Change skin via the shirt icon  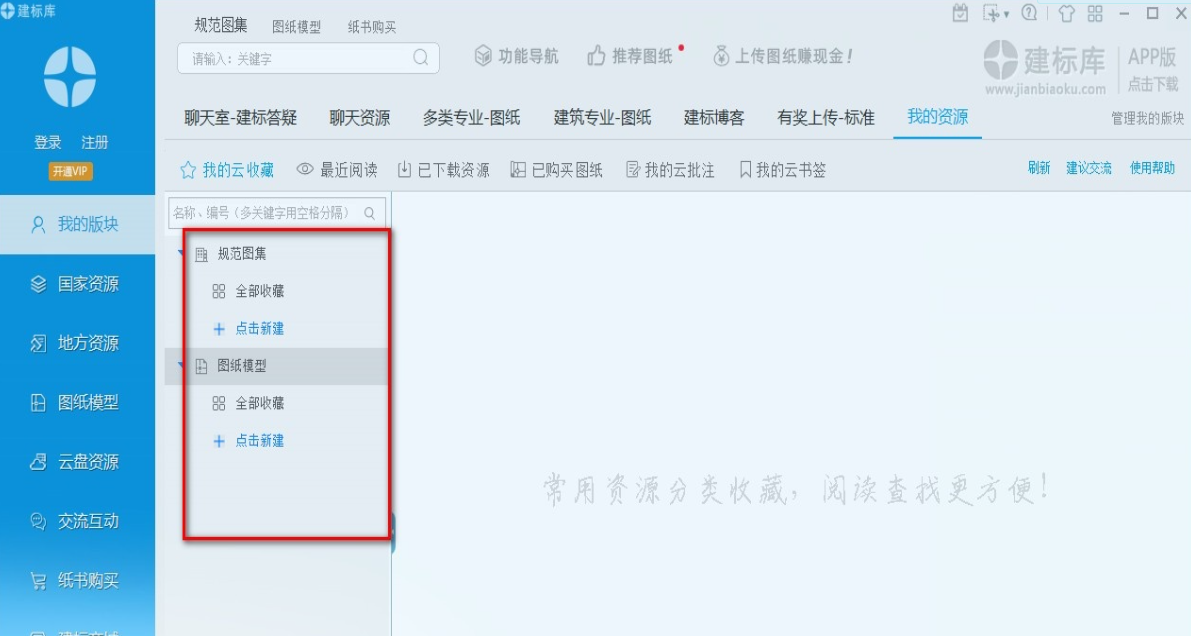[x=1066, y=14]
